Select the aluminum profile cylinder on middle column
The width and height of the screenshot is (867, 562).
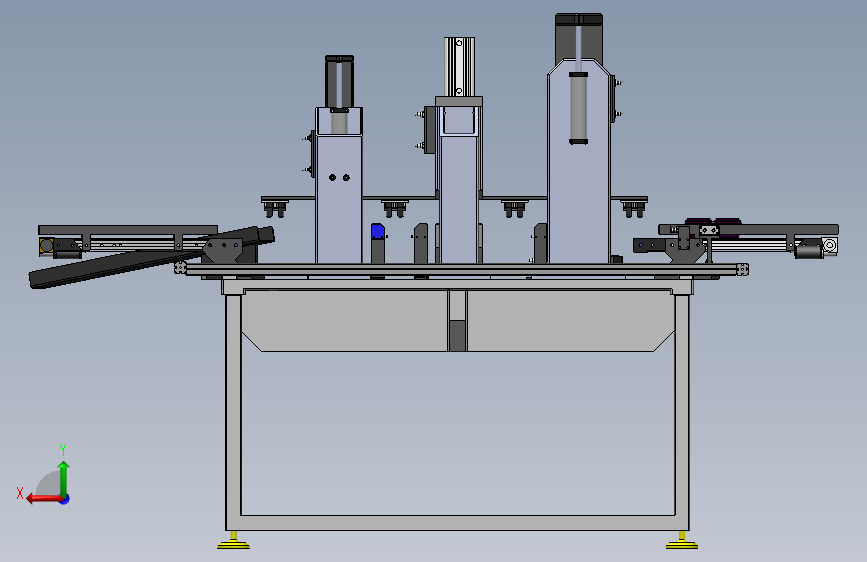point(459,66)
